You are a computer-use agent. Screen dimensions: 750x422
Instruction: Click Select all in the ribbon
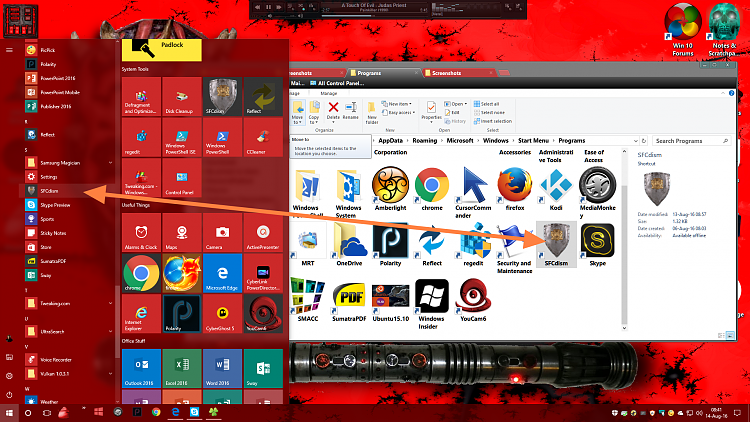coord(486,104)
